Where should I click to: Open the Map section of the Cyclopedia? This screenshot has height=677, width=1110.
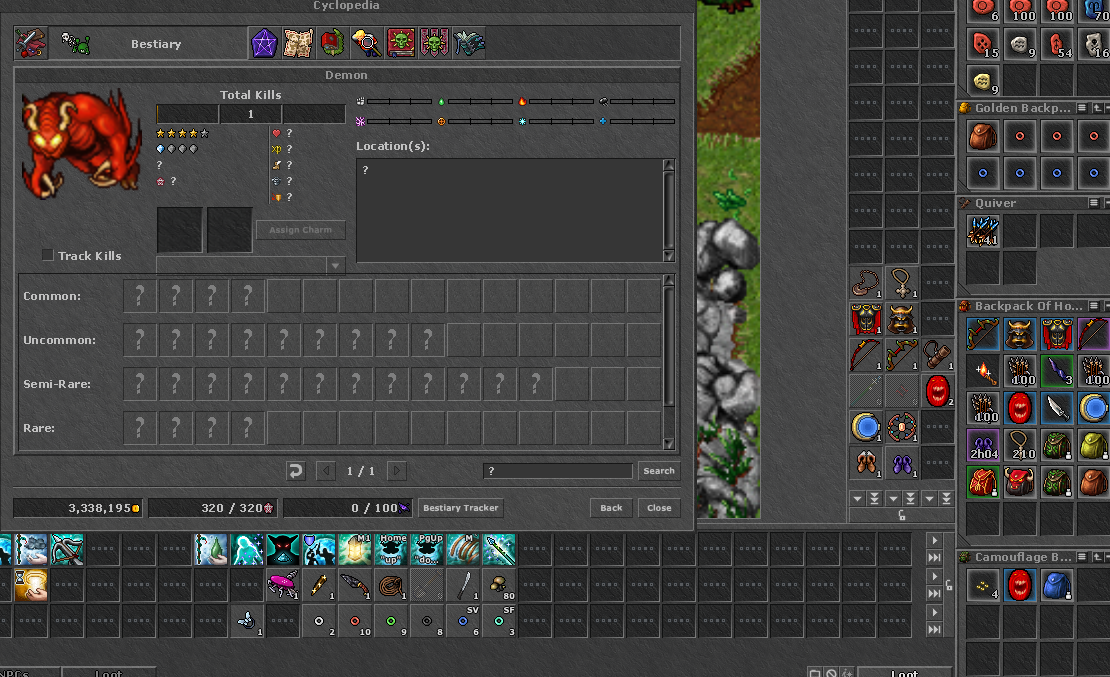click(x=297, y=43)
